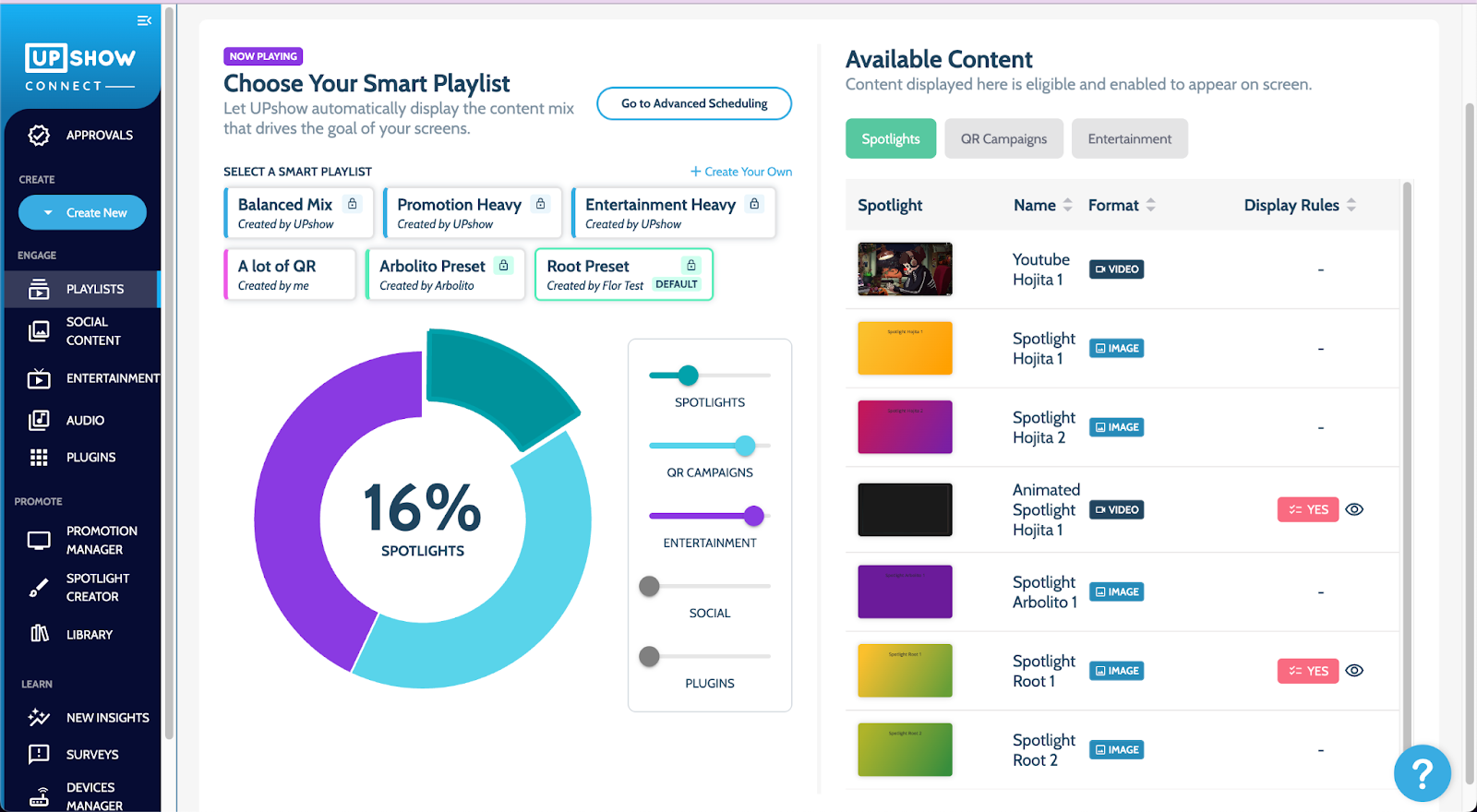Click the New Insights sparkle chart icon
The width and height of the screenshot is (1477, 812).
(39, 717)
